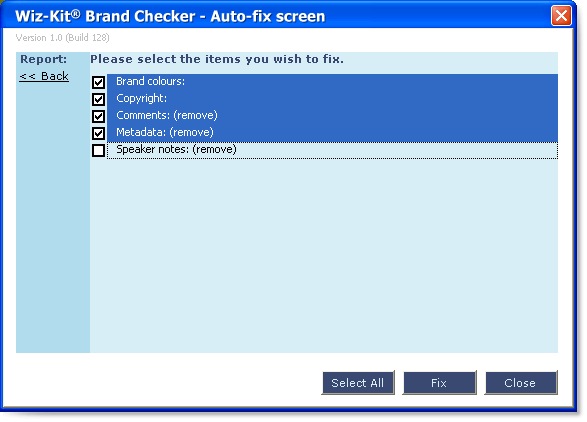Uncheck the Comments (remove) checkbox

pos(98,116)
